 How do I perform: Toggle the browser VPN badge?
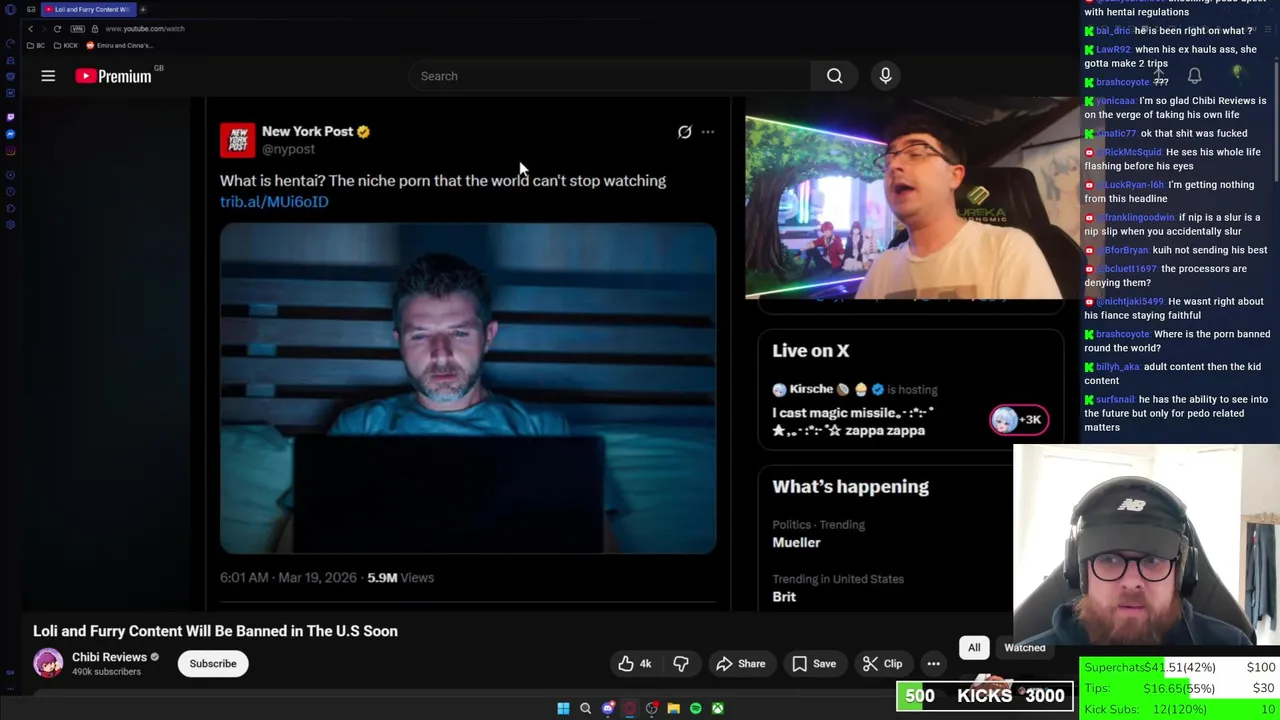(x=78, y=29)
